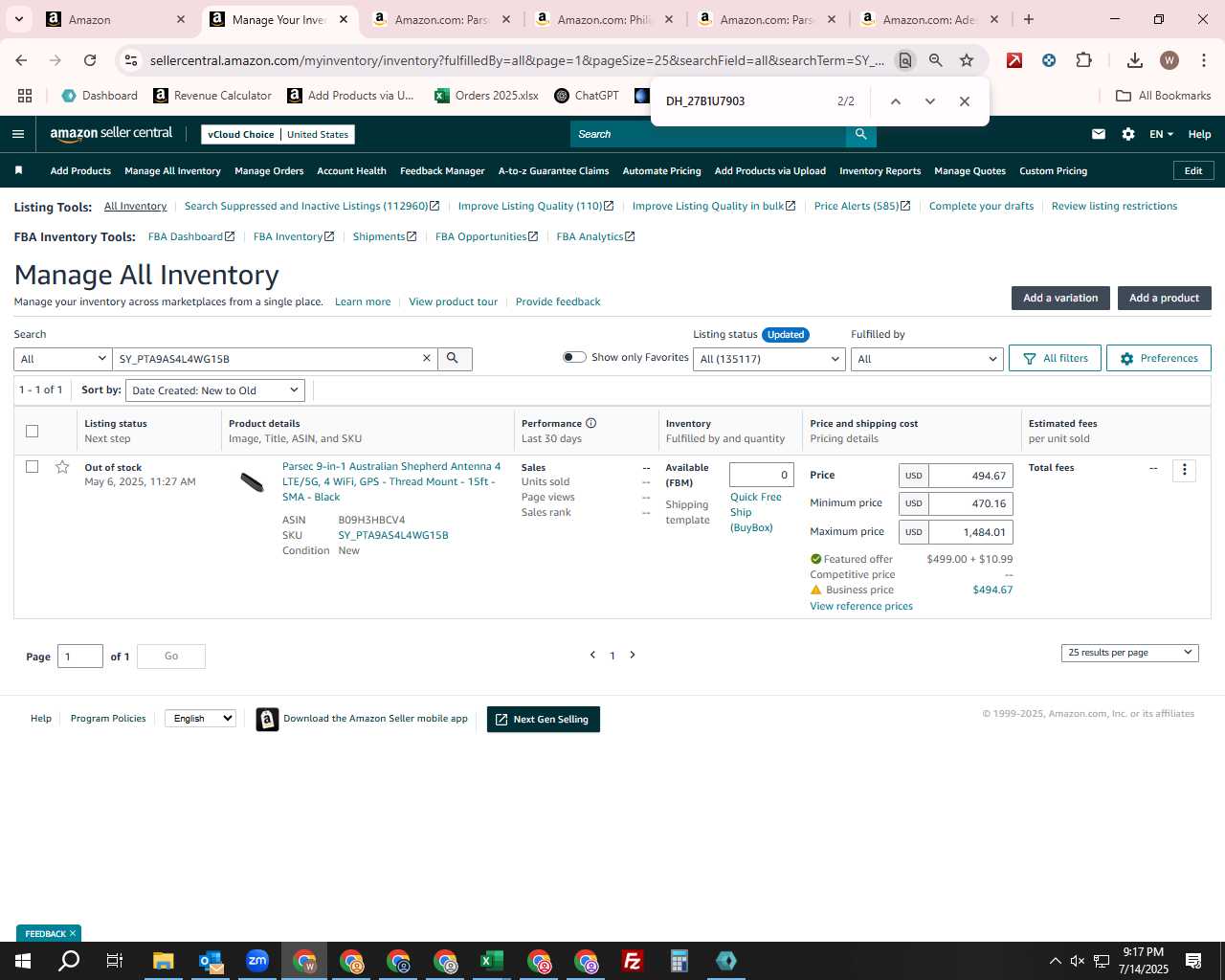1225x980 pixels.
Task: Open the EN language selector in header
Action: point(1161,134)
